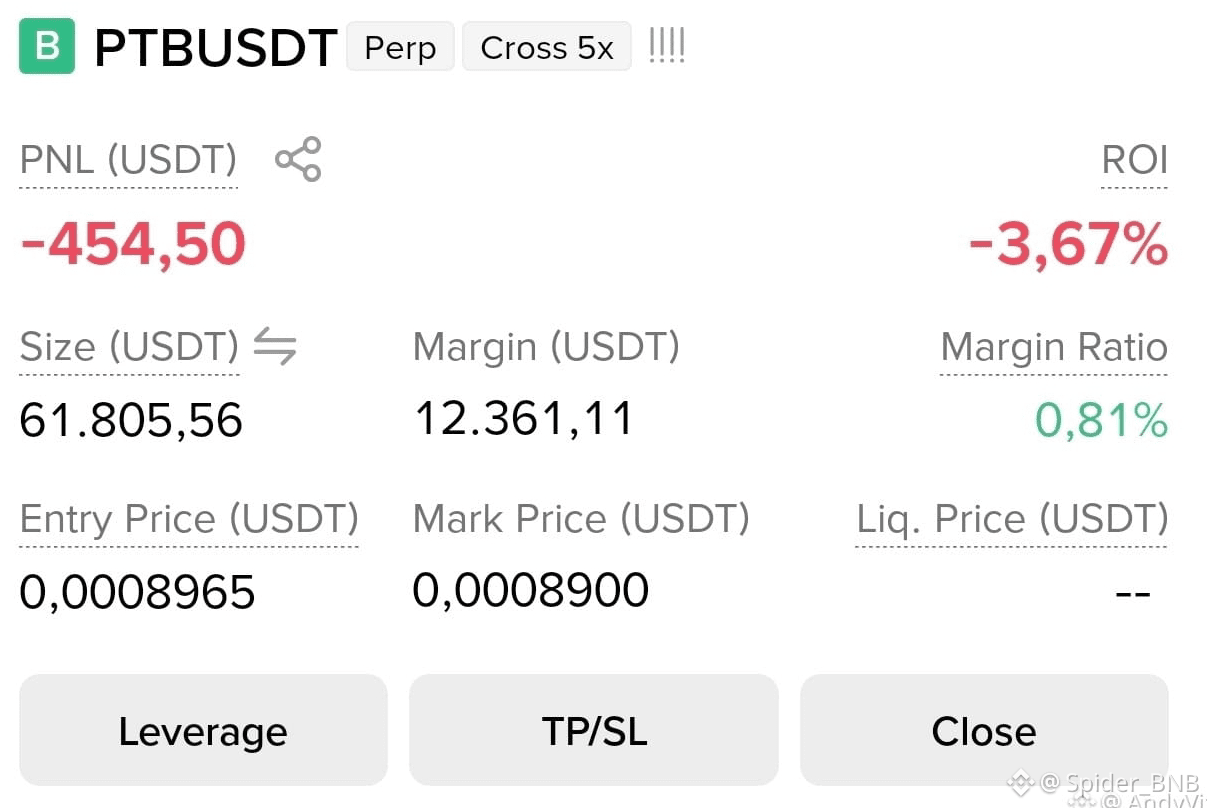The height and width of the screenshot is (808, 1207).
Task: Show Liq. Price (USDT) explanation
Action: tap(1012, 519)
